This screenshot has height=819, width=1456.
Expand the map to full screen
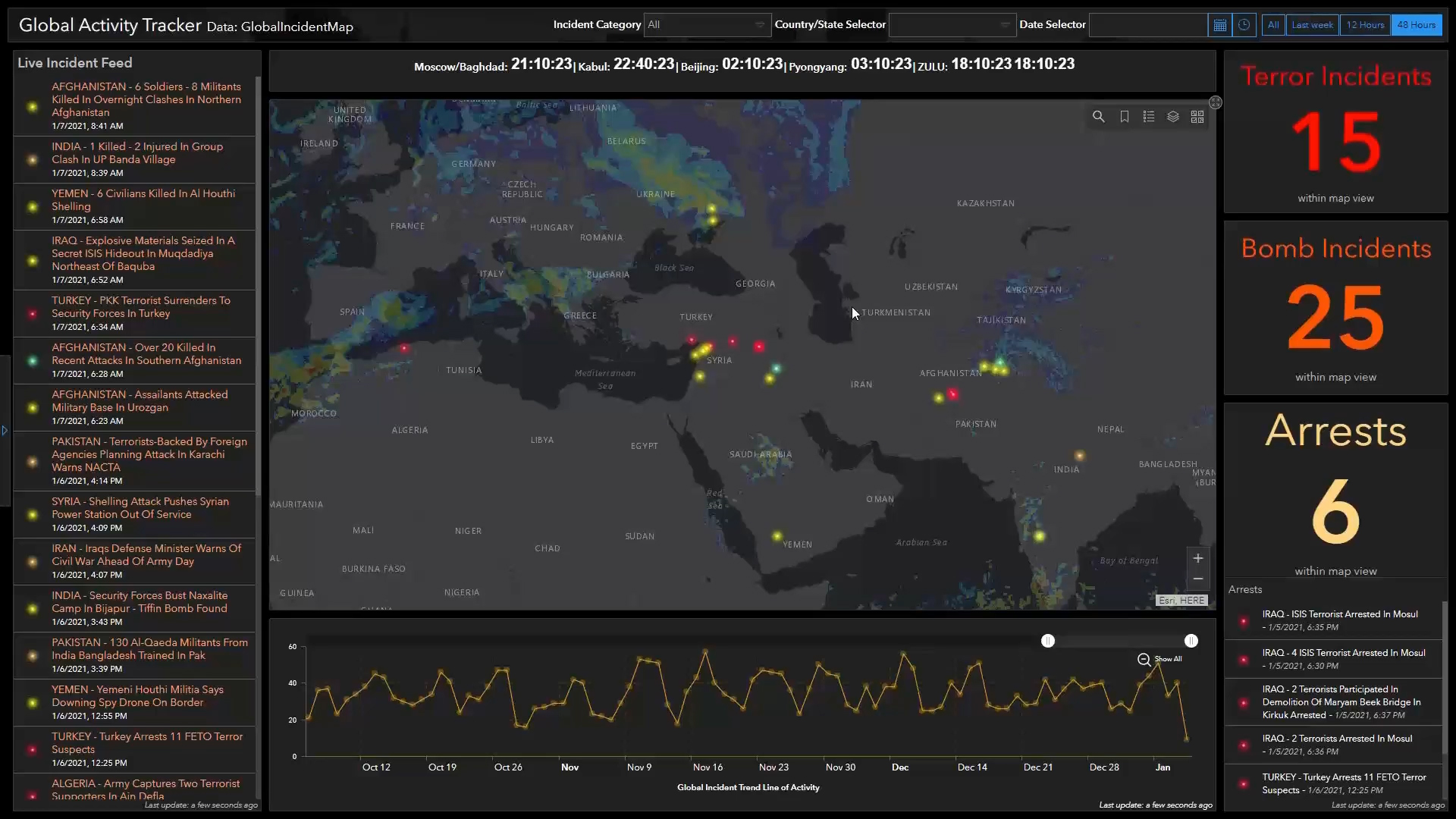click(1215, 102)
